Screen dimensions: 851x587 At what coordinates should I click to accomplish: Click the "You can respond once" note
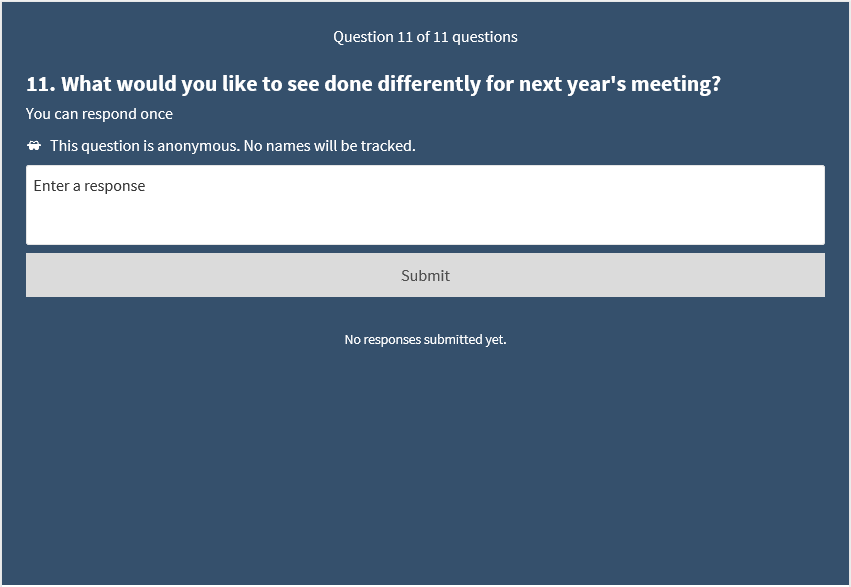point(99,114)
